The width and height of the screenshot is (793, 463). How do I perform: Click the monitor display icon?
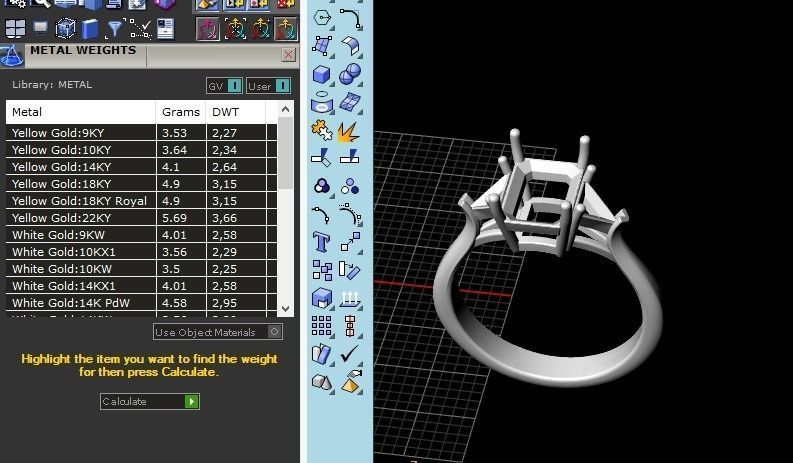(x=40, y=27)
